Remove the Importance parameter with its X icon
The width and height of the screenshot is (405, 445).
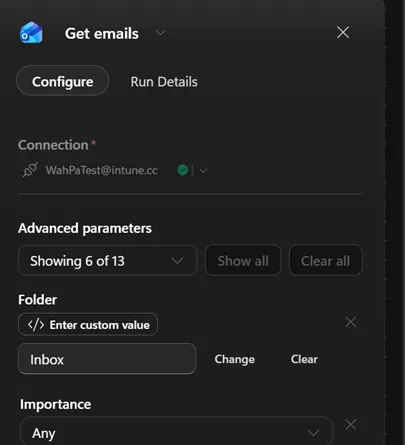[351, 425]
